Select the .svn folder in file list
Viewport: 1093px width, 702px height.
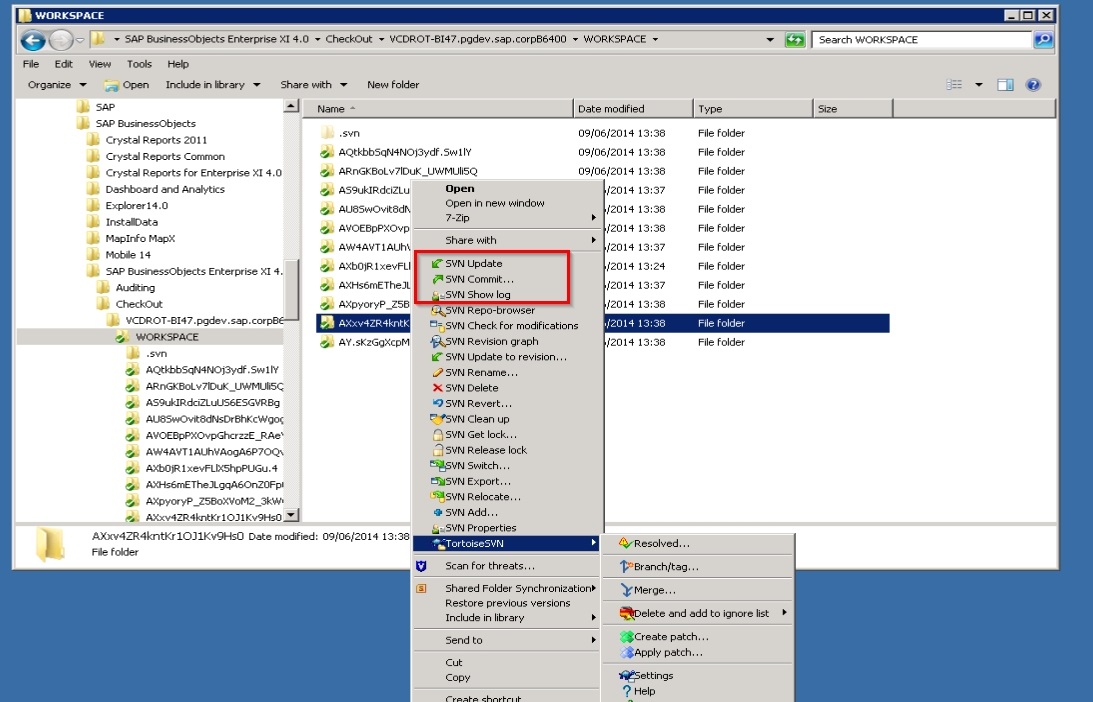(x=349, y=133)
